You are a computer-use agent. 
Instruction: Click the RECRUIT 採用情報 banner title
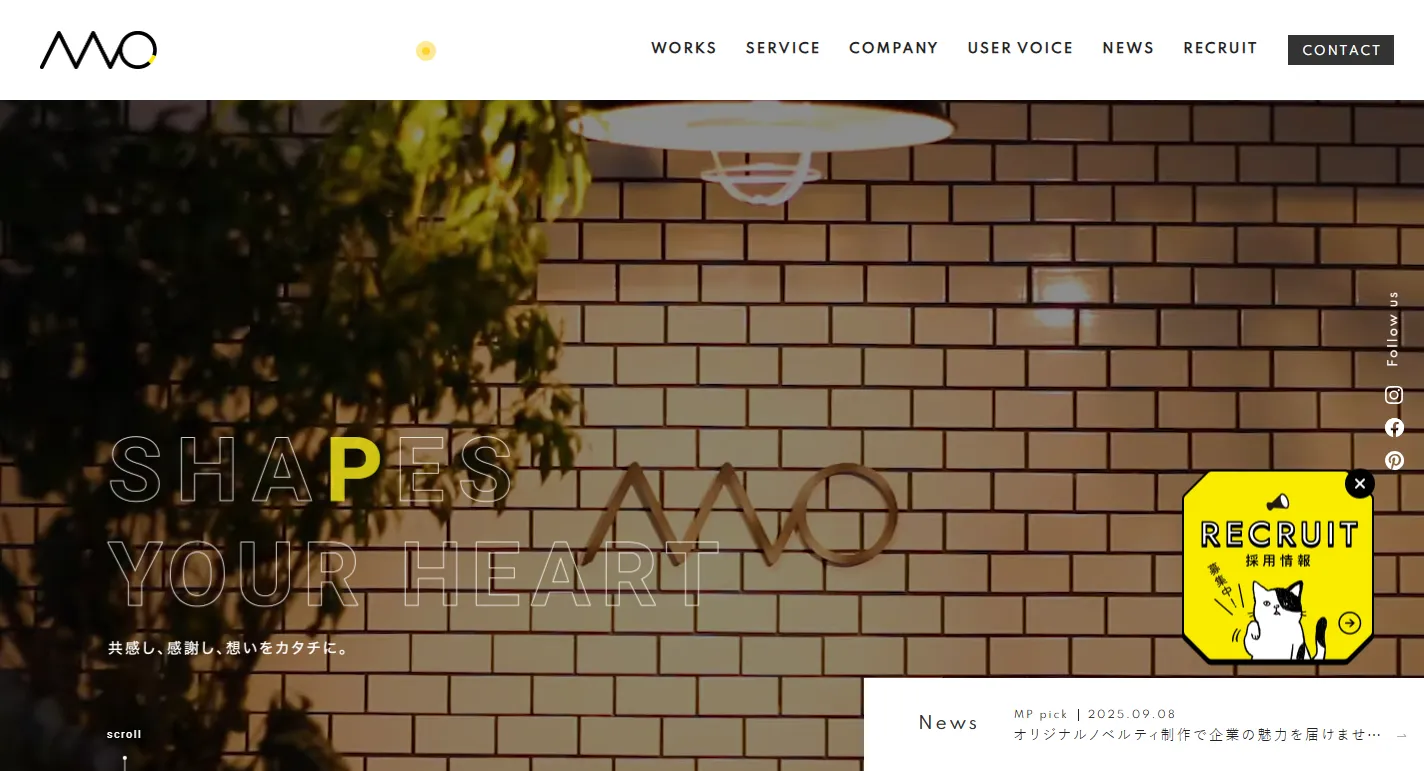[1279, 544]
